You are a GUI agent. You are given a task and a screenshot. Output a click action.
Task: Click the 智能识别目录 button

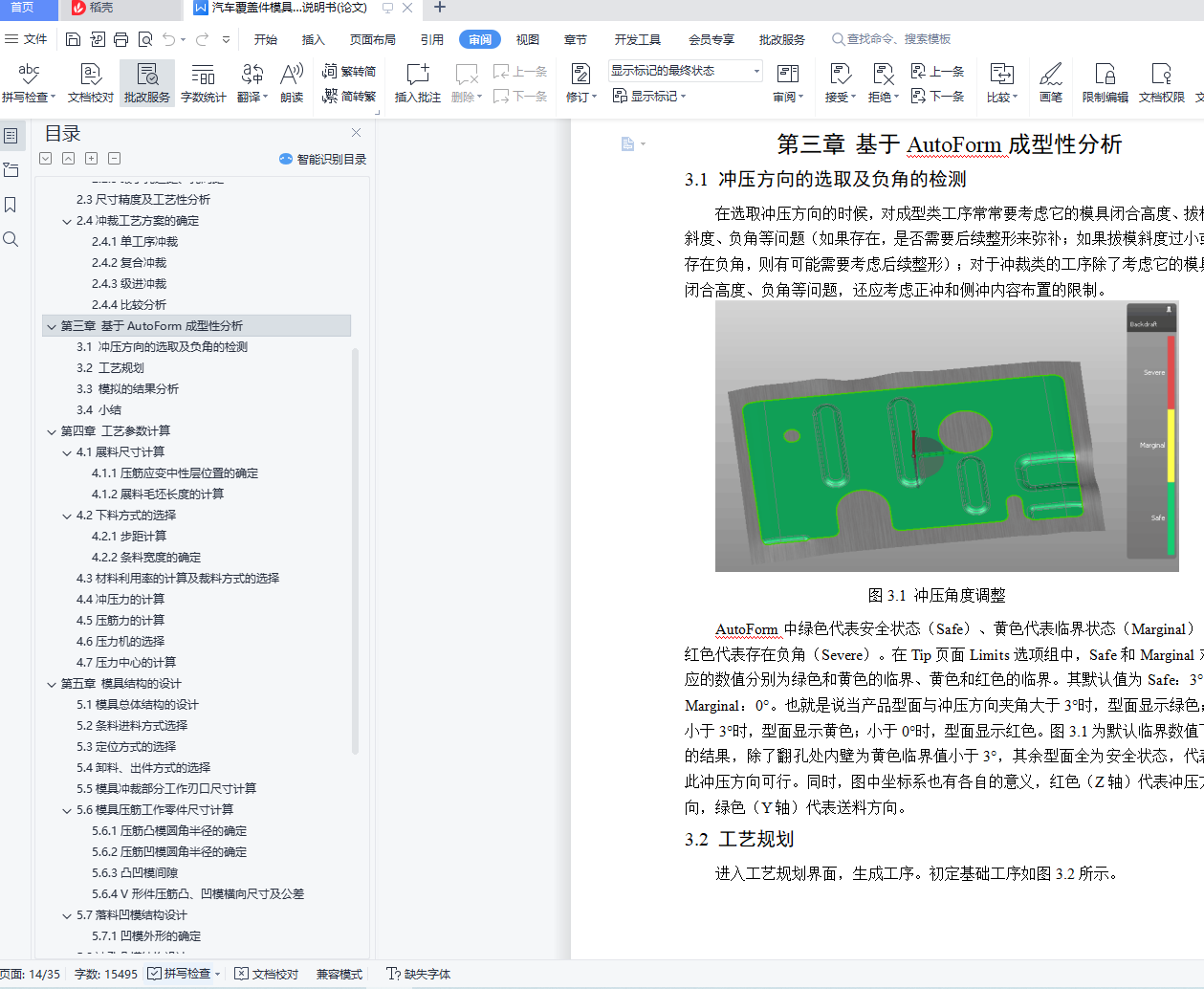pos(323,159)
